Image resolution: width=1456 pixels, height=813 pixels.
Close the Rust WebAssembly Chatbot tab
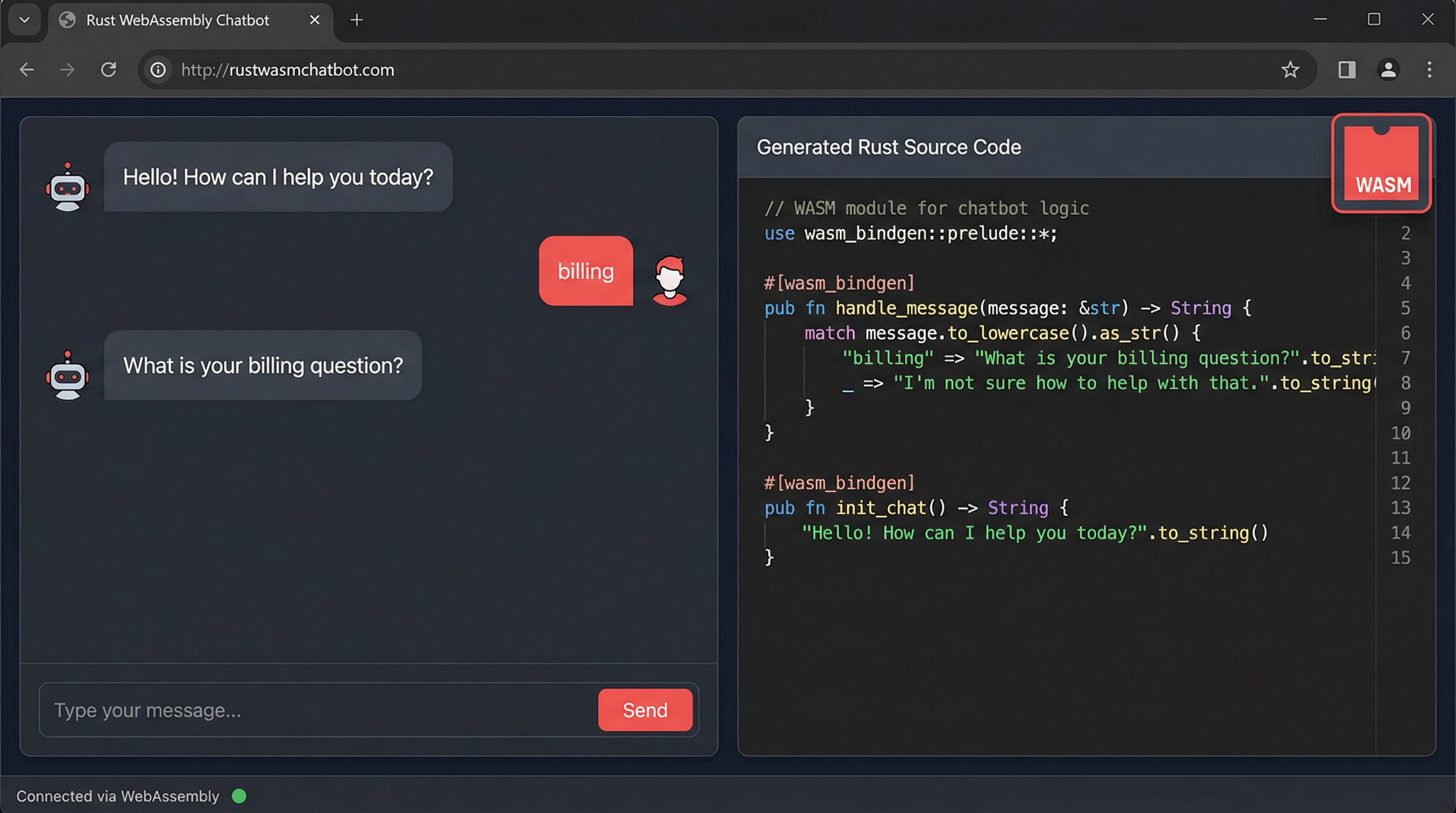tap(315, 20)
